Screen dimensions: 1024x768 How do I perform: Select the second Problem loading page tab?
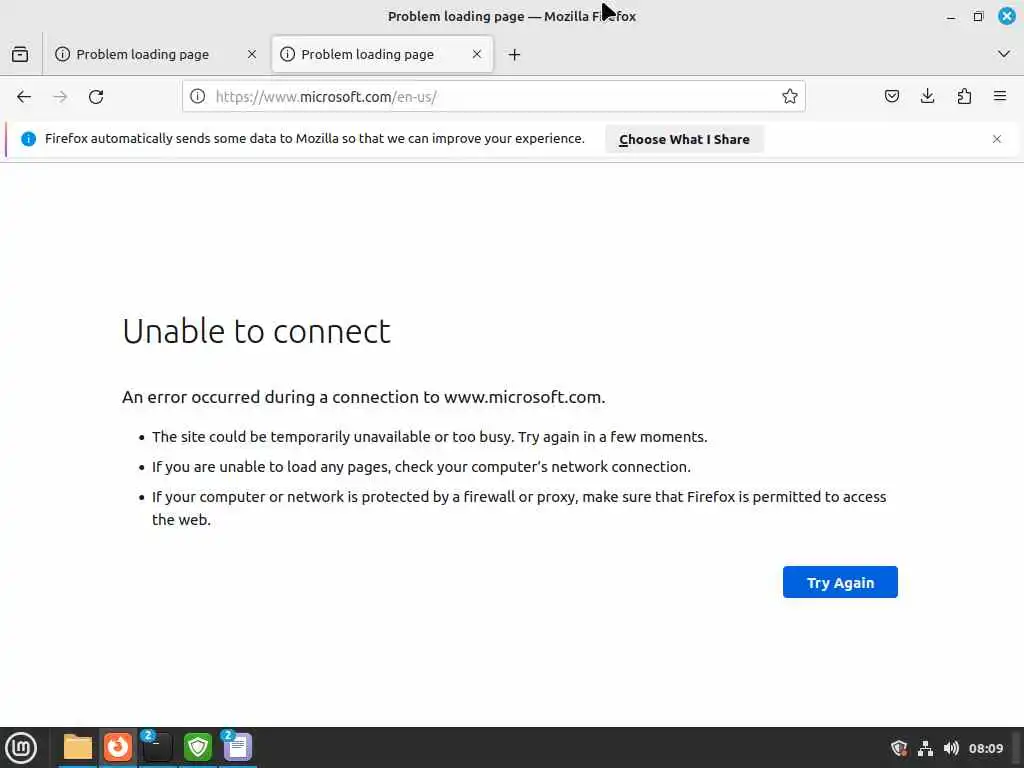(x=382, y=54)
